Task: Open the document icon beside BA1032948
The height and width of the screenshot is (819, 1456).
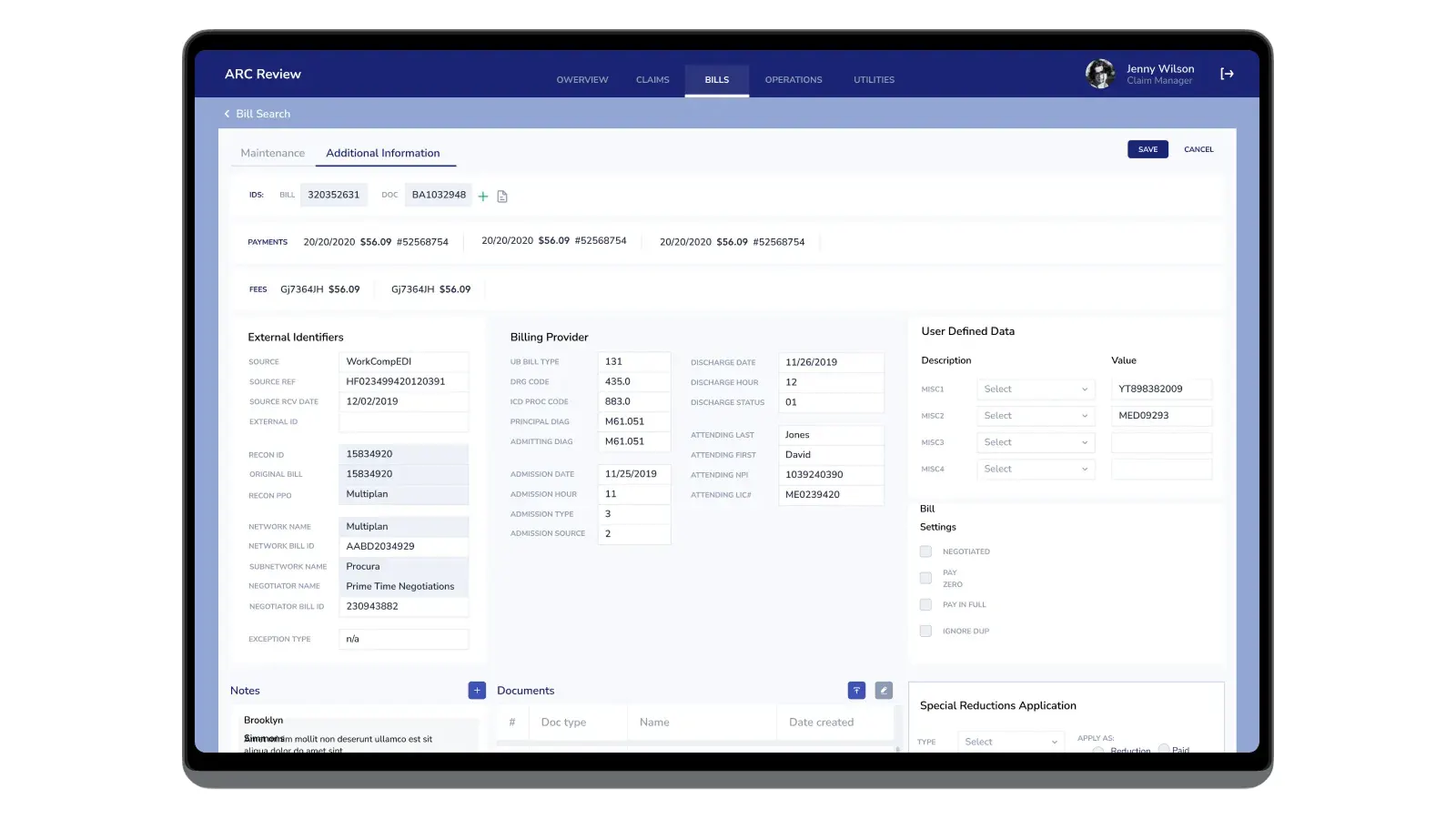Action: click(x=502, y=196)
